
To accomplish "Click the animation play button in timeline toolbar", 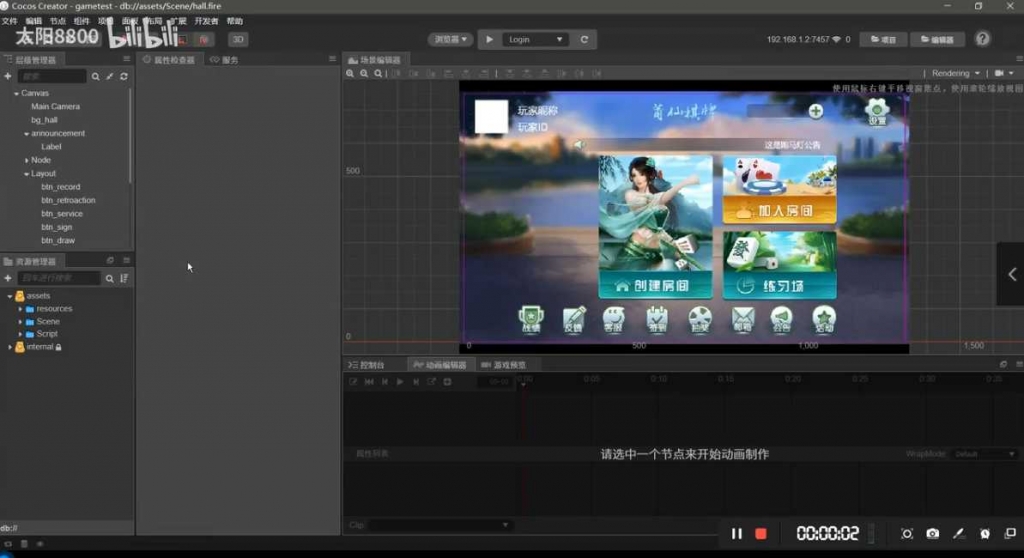I will pyautogui.click(x=400, y=382).
